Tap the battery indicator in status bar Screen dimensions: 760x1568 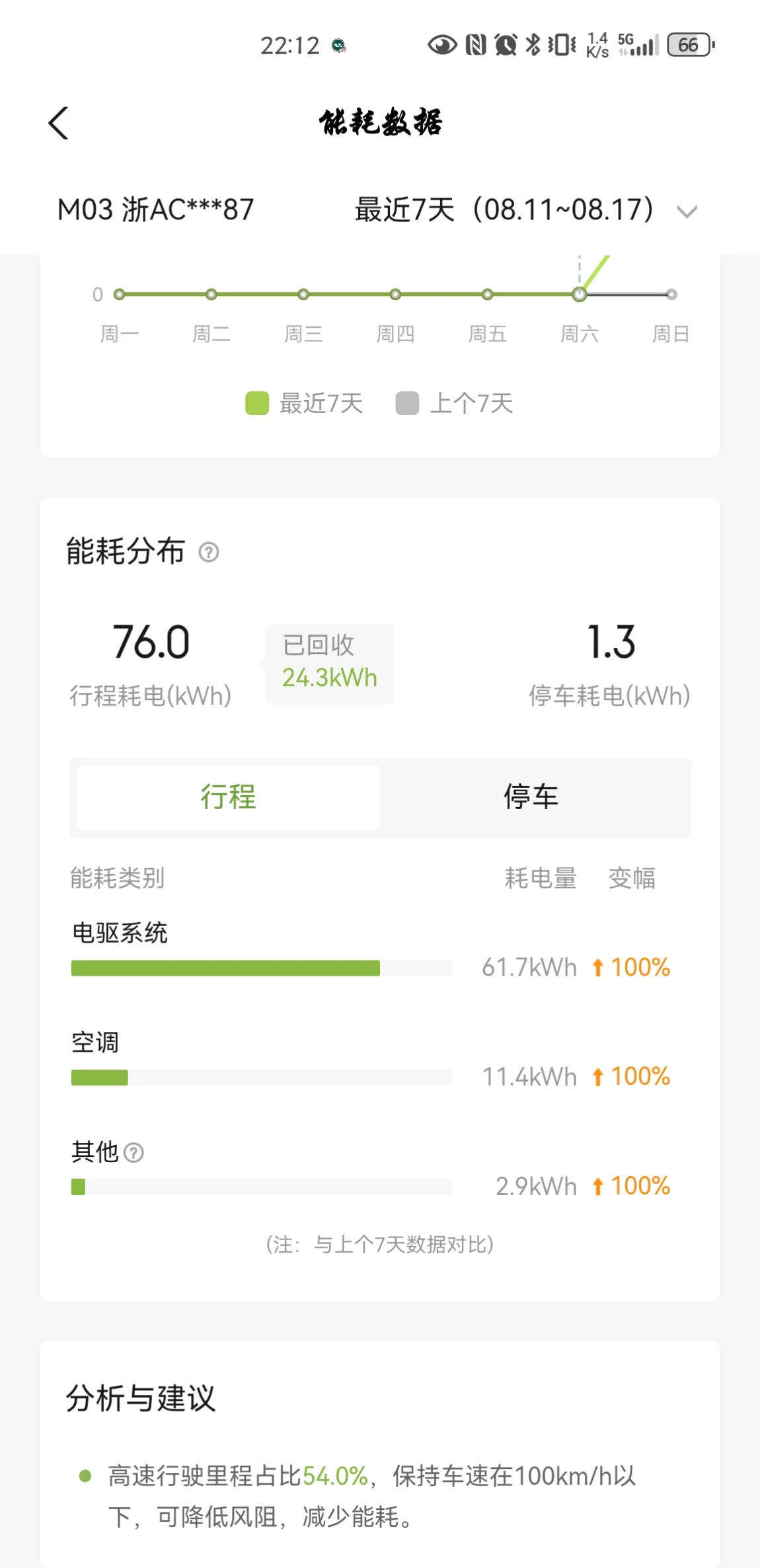[x=691, y=45]
